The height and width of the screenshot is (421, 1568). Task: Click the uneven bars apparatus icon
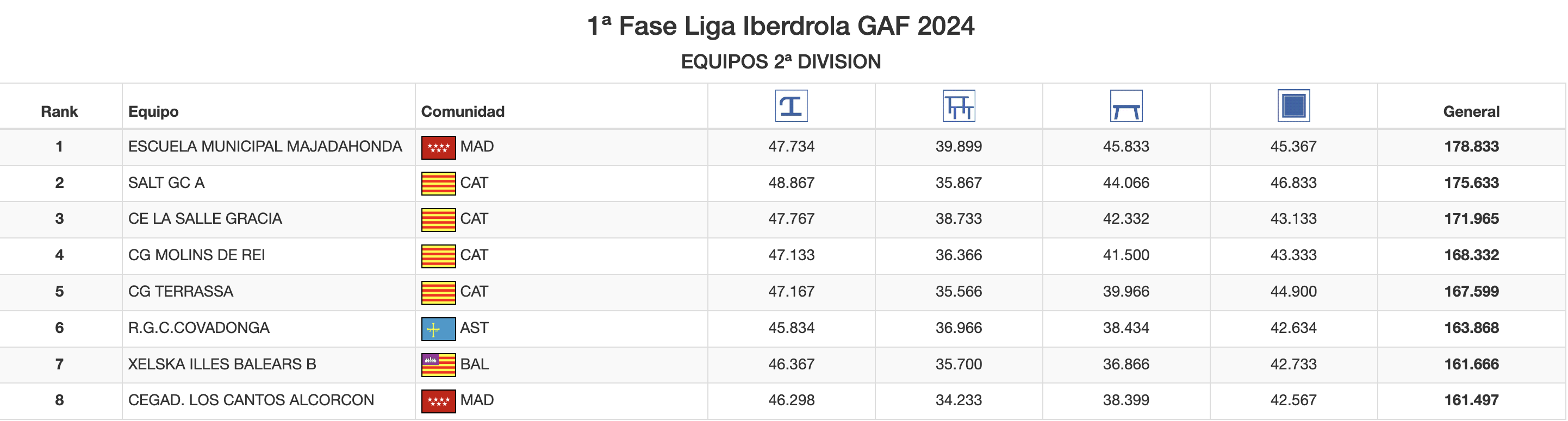coord(958,106)
